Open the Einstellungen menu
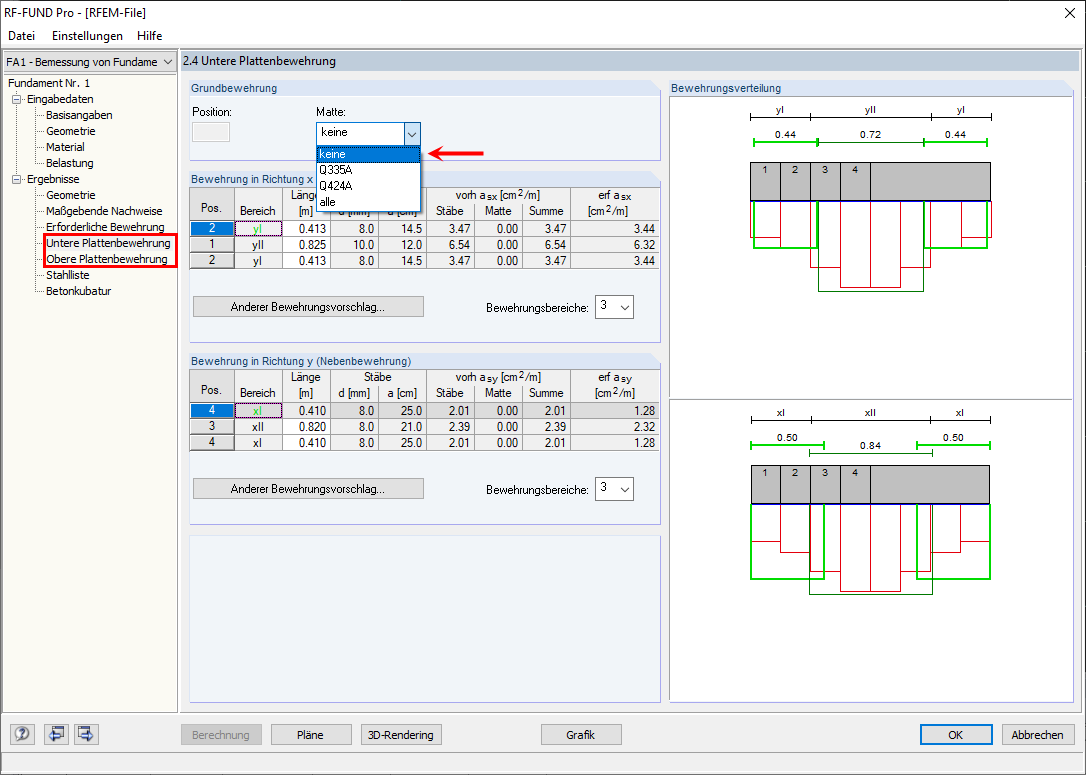This screenshot has width=1086, height=775. pos(87,35)
